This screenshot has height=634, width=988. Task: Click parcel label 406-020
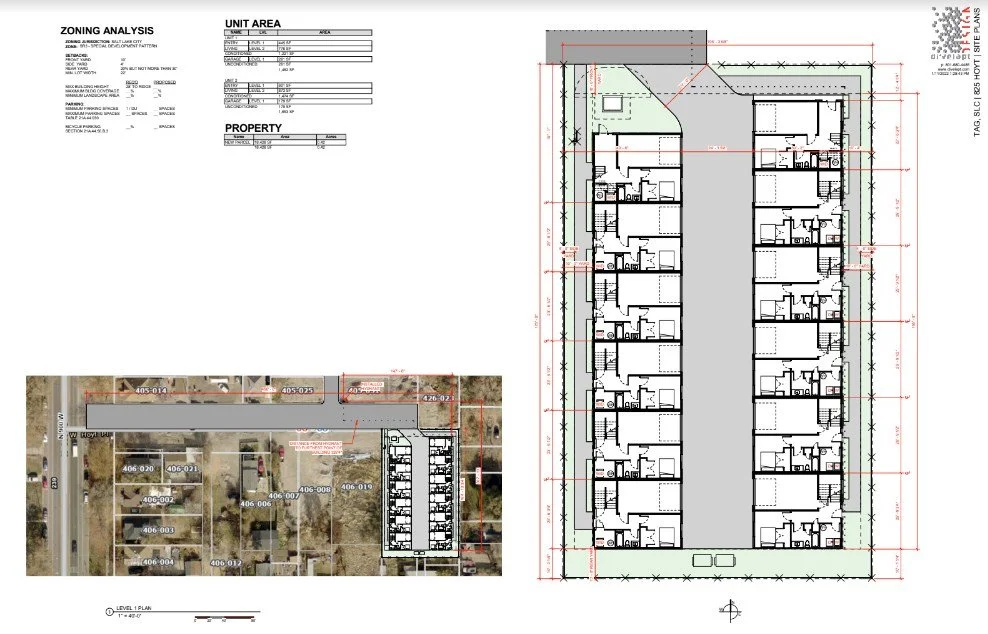pyautogui.click(x=137, y=469)
